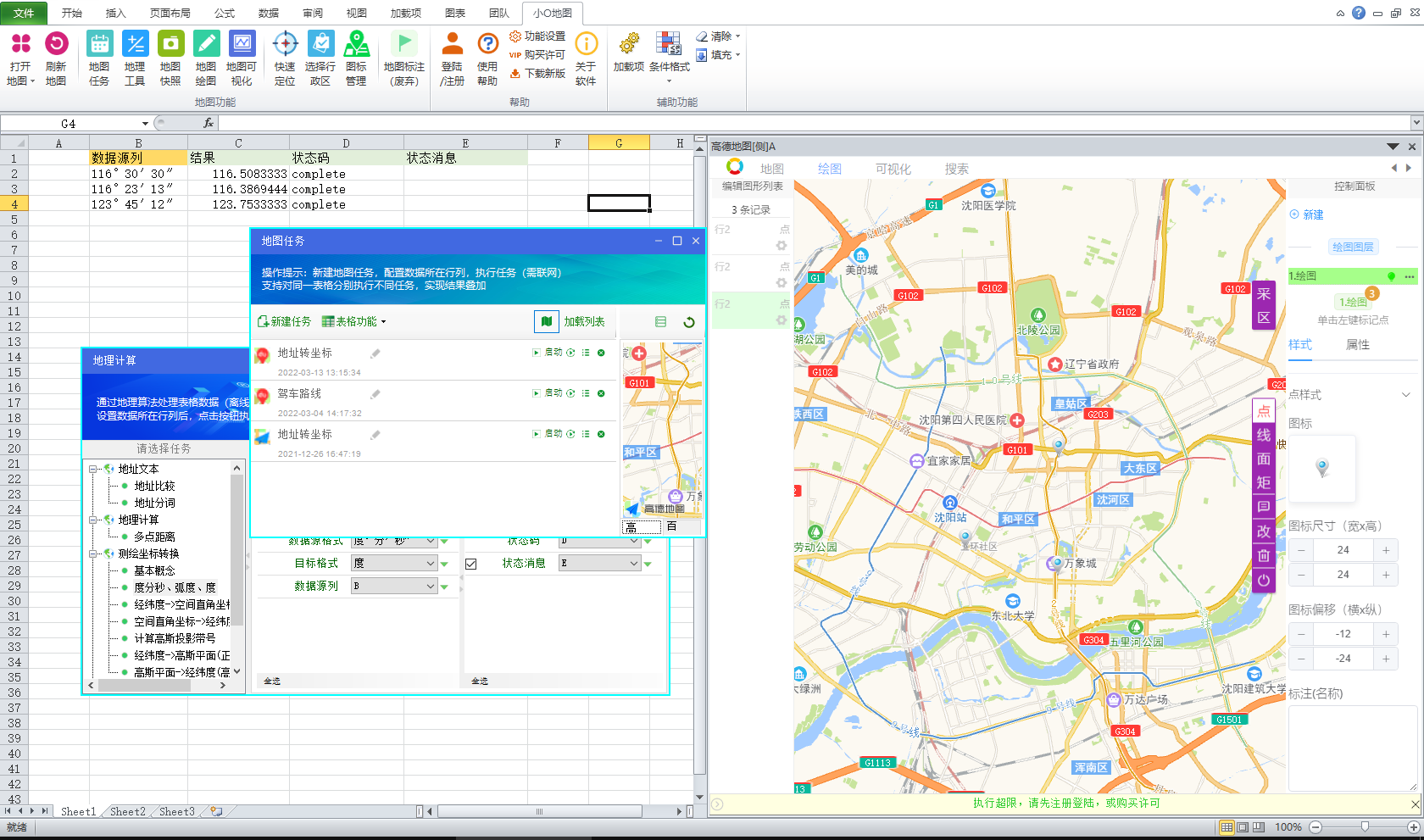This screenshot has width=1424, height=840.
Task: Click edit pencil for the 驾车路线 task
Action: (375, 394)
